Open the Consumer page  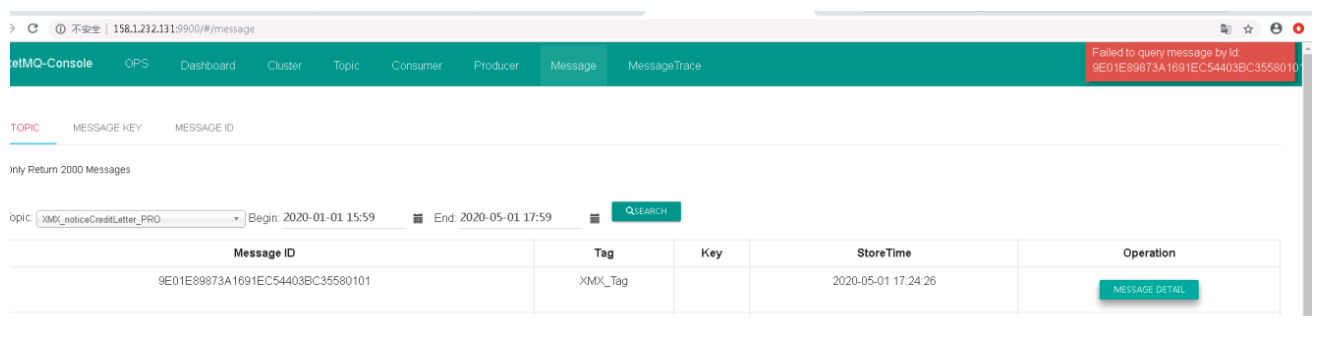pos(417,65)
